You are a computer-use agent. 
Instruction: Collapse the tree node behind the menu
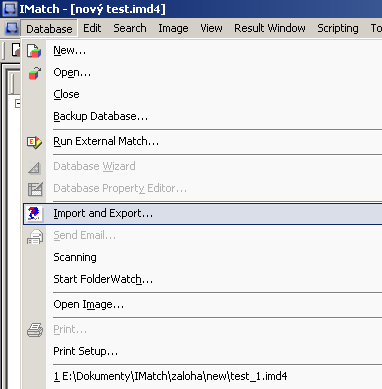tap(17, 104)
